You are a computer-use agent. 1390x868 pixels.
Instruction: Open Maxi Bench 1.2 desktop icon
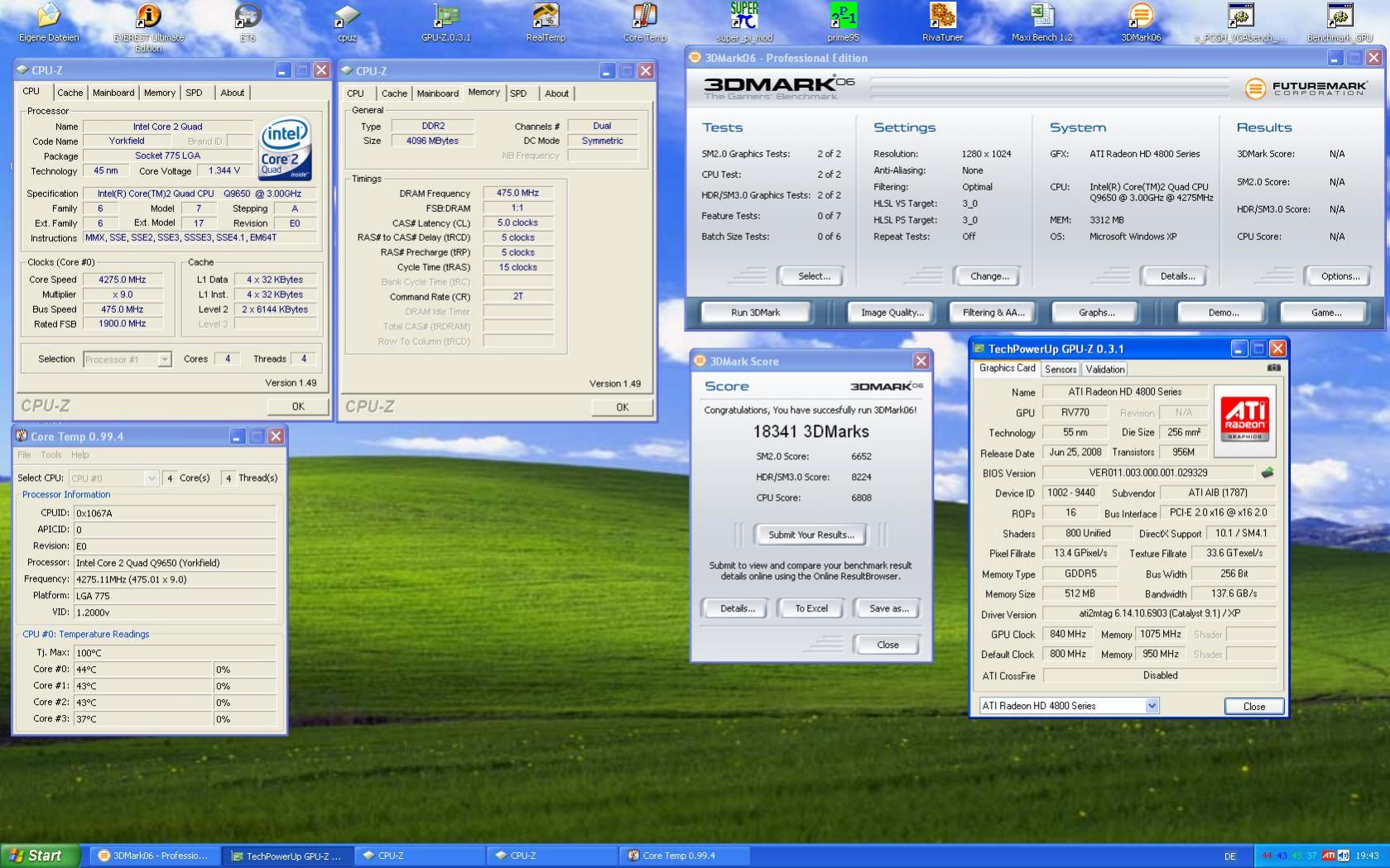pos(1042,22)
